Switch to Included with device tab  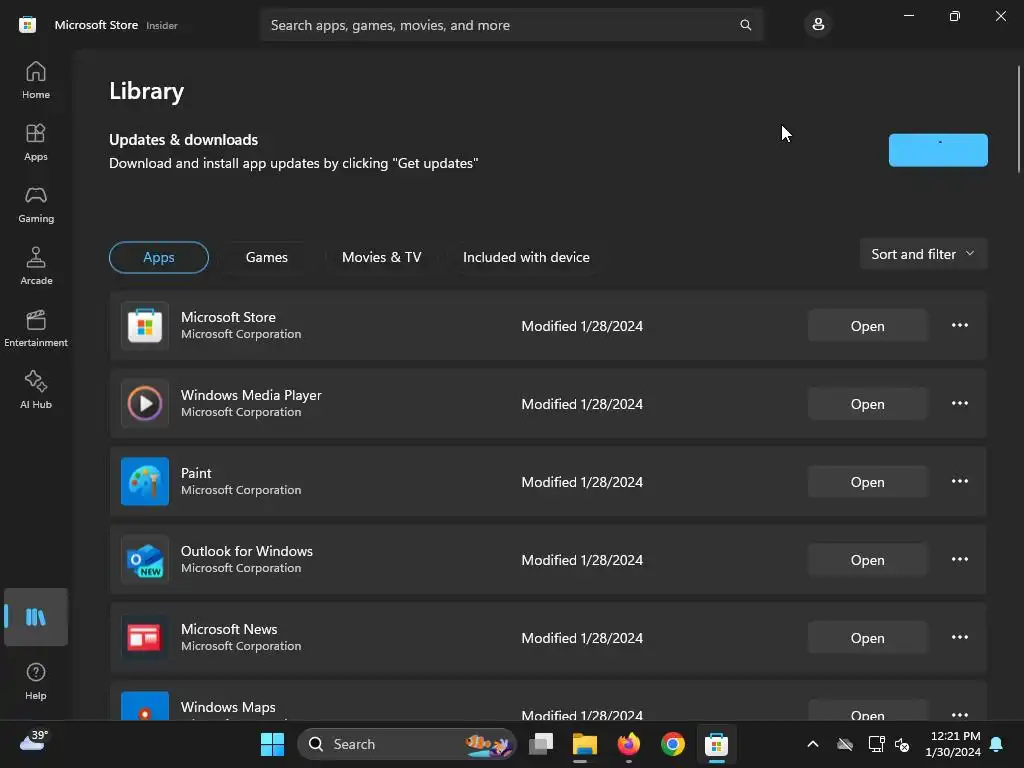click(x=526, y=257)
